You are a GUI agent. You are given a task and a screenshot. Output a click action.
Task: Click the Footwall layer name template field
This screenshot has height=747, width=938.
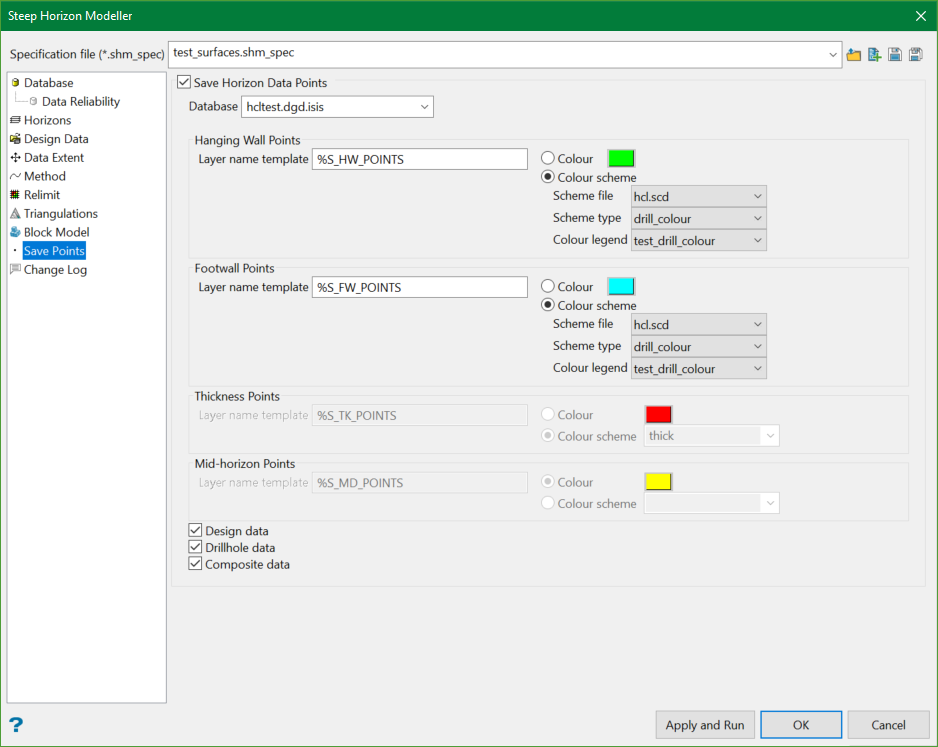click(420, 287)
